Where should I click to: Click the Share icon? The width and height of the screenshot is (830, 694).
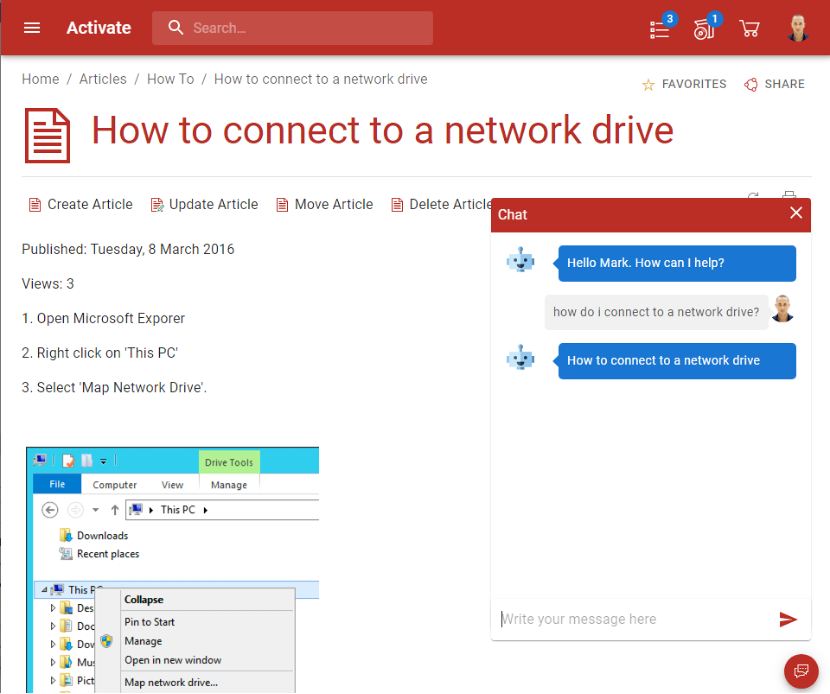[x=751, y=85]
